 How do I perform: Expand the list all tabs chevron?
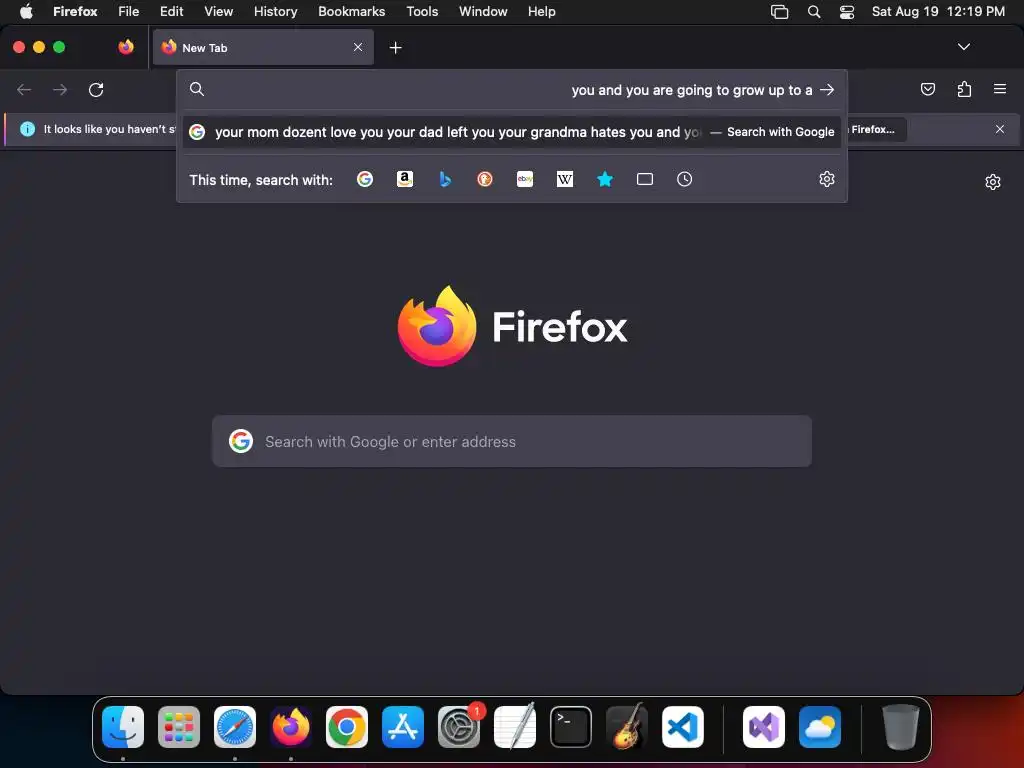pos(964,47)
